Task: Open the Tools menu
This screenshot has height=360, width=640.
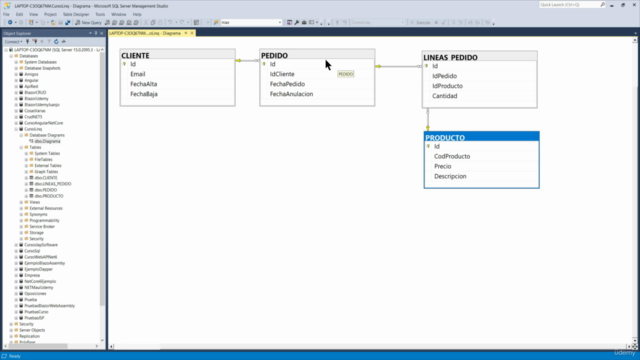Action: point(100,14)
